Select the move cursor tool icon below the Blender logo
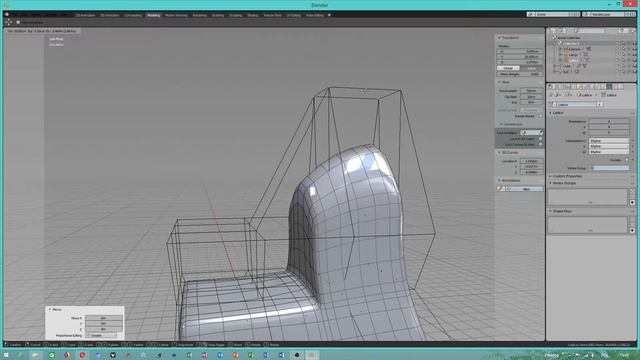The image size is (640, 360). pos(9,22)
